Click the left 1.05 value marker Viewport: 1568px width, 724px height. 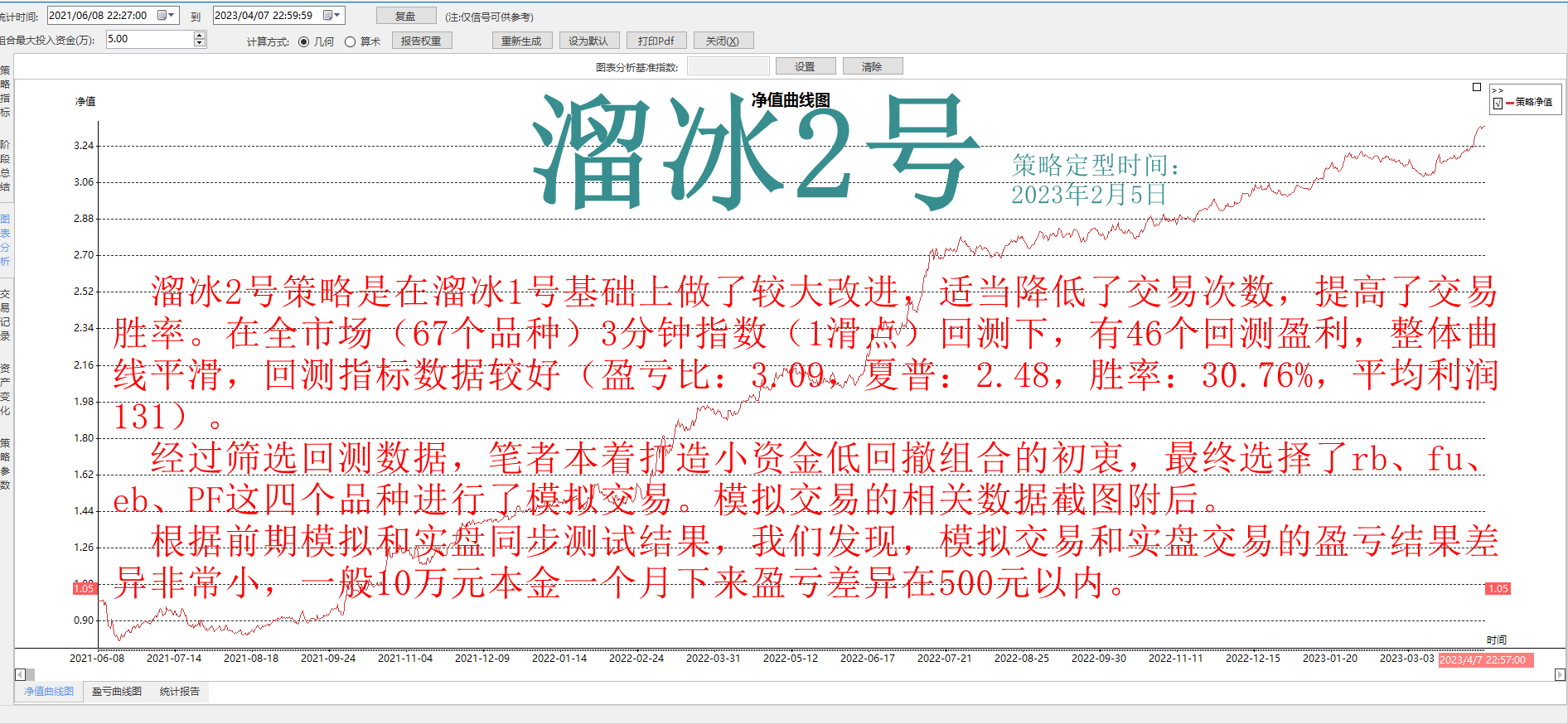[x=84, y=588]
